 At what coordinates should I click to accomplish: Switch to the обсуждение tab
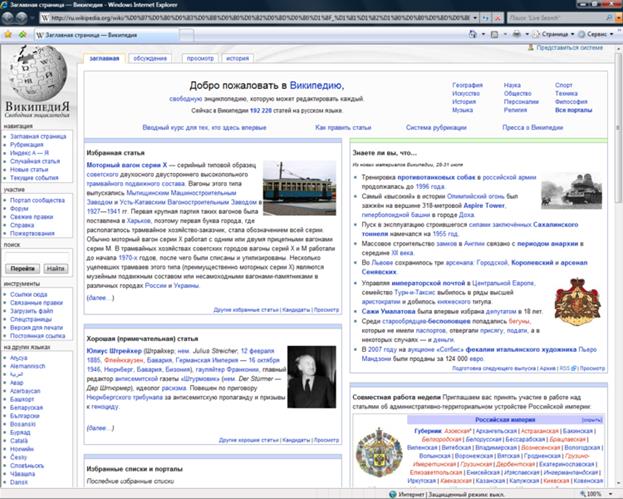(149, 58)
